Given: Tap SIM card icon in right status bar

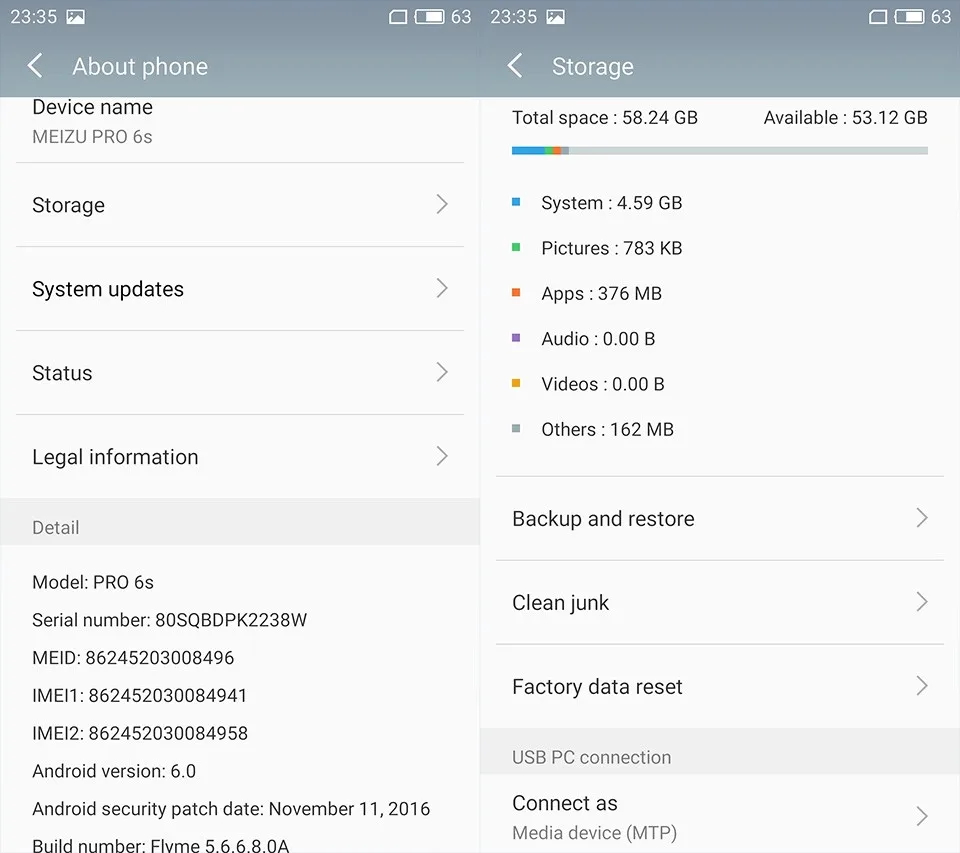Looking at the screenshot, I should (x=878, y=17).
